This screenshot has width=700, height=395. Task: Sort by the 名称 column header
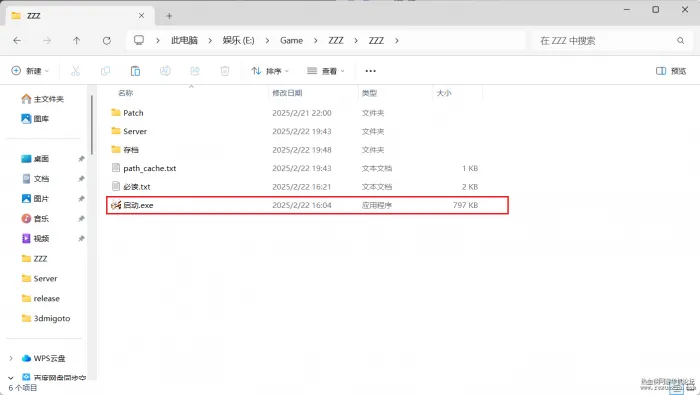tap(125, 93)
